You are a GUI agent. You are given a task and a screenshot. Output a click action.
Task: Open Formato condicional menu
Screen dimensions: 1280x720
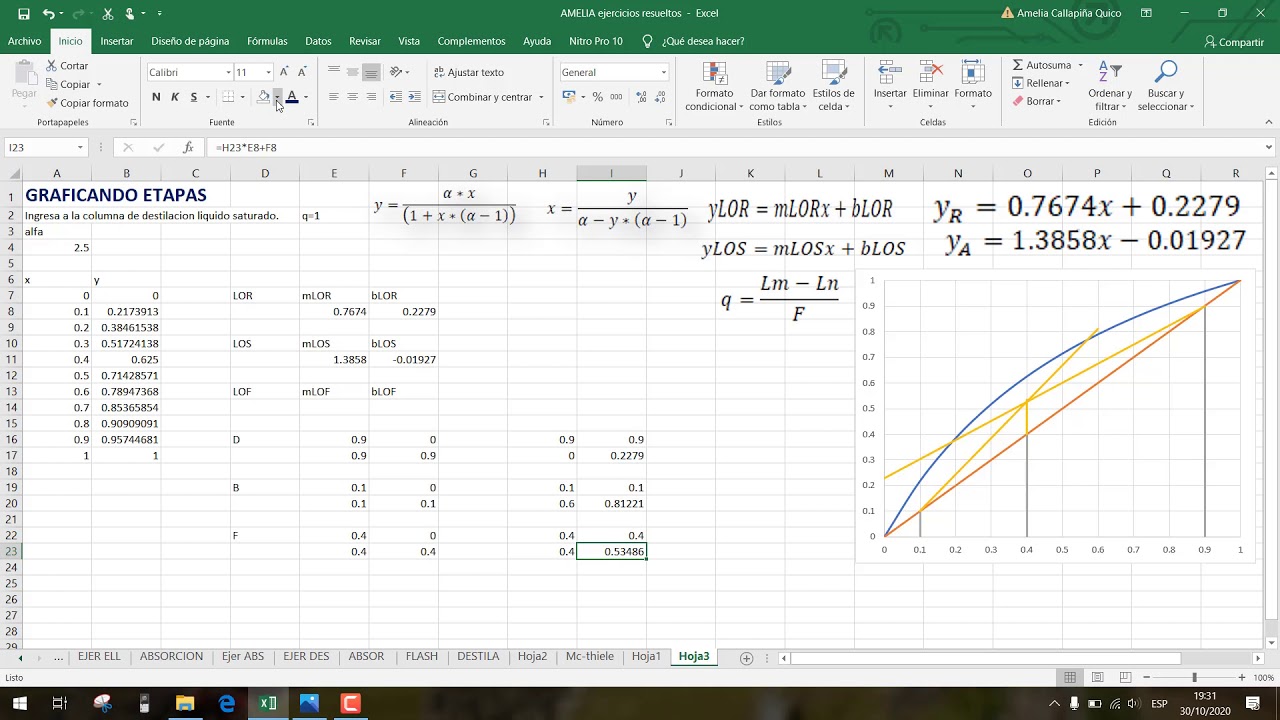[x=715, y=87]
